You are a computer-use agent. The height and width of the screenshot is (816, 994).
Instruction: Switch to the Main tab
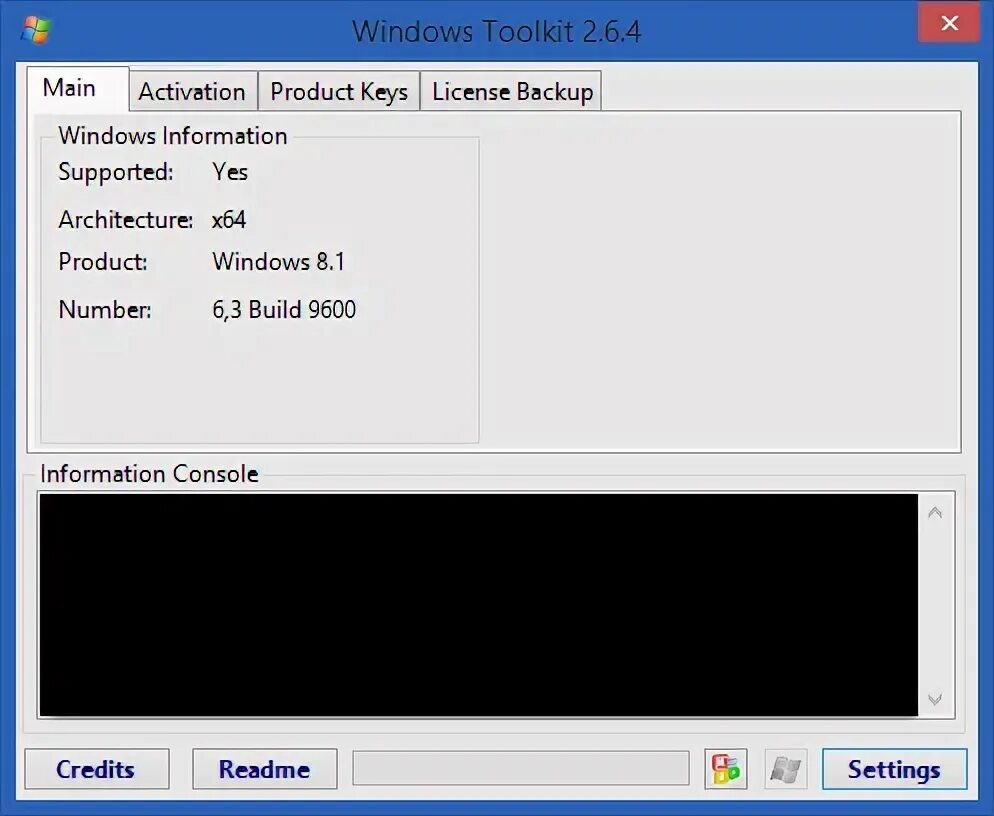78,88
